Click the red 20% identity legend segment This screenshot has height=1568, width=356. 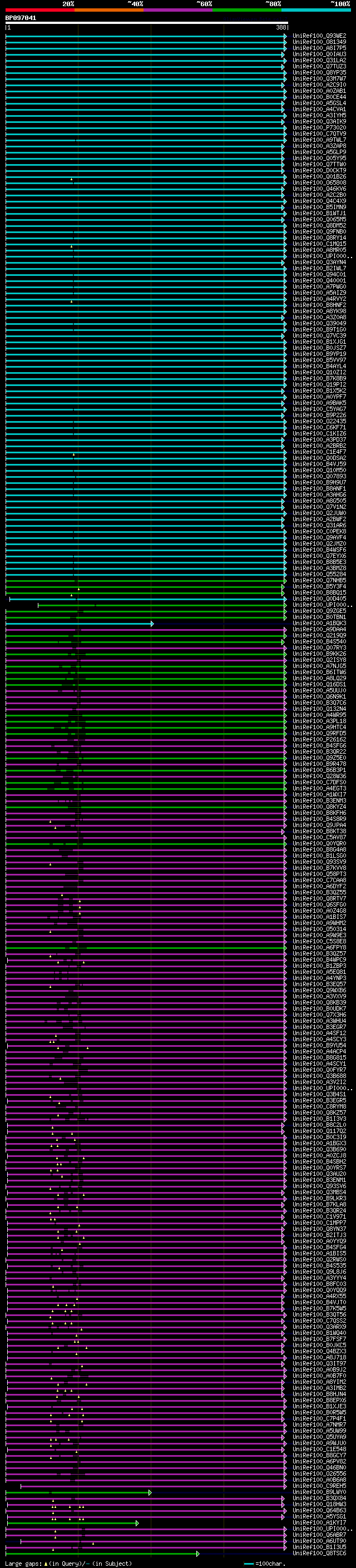[39, 10]
